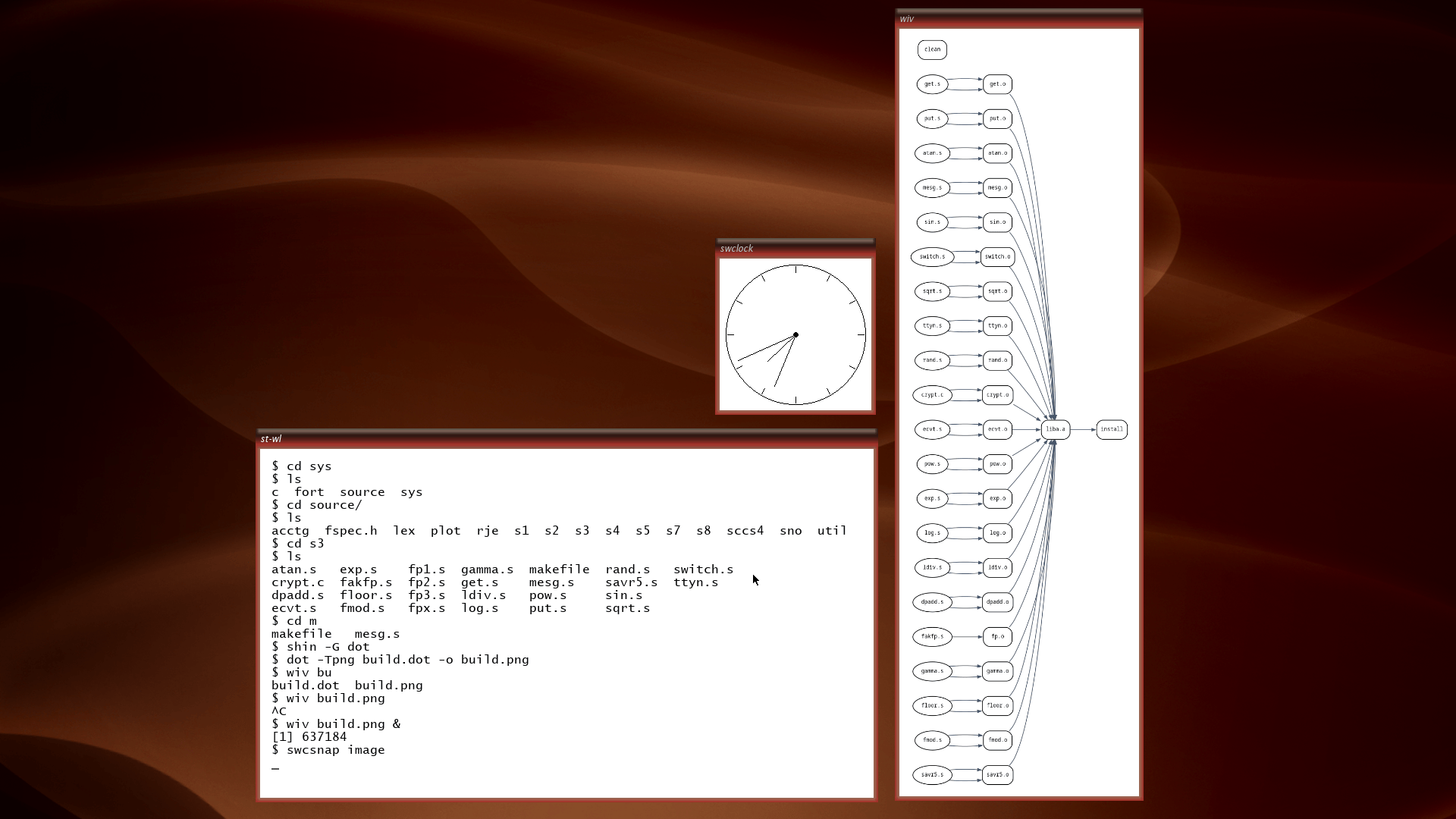1456x819 pixels.
Task: Click the analog clock face in swclock
Action: click(795, 334)
